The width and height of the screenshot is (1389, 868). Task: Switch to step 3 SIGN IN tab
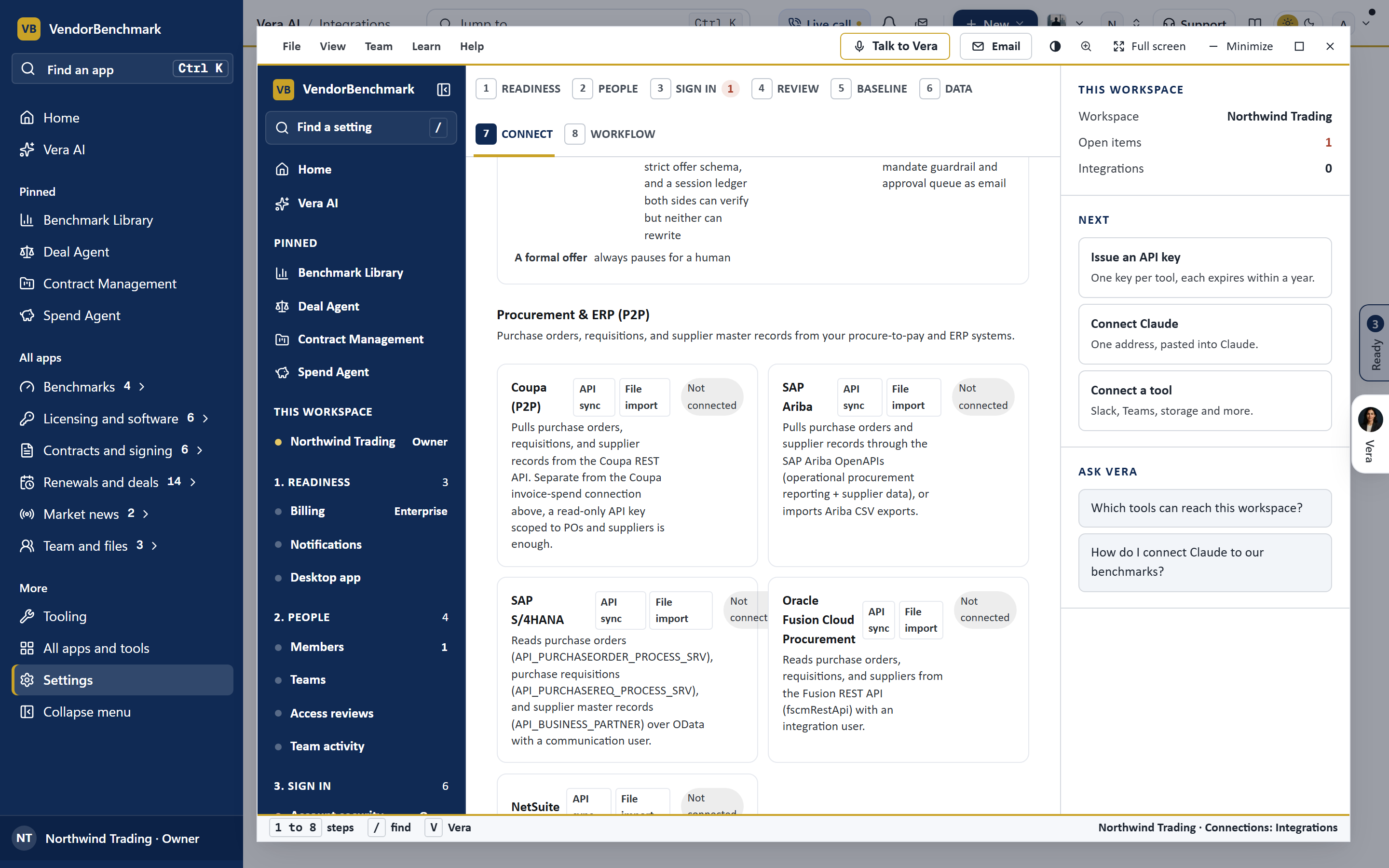695,88
